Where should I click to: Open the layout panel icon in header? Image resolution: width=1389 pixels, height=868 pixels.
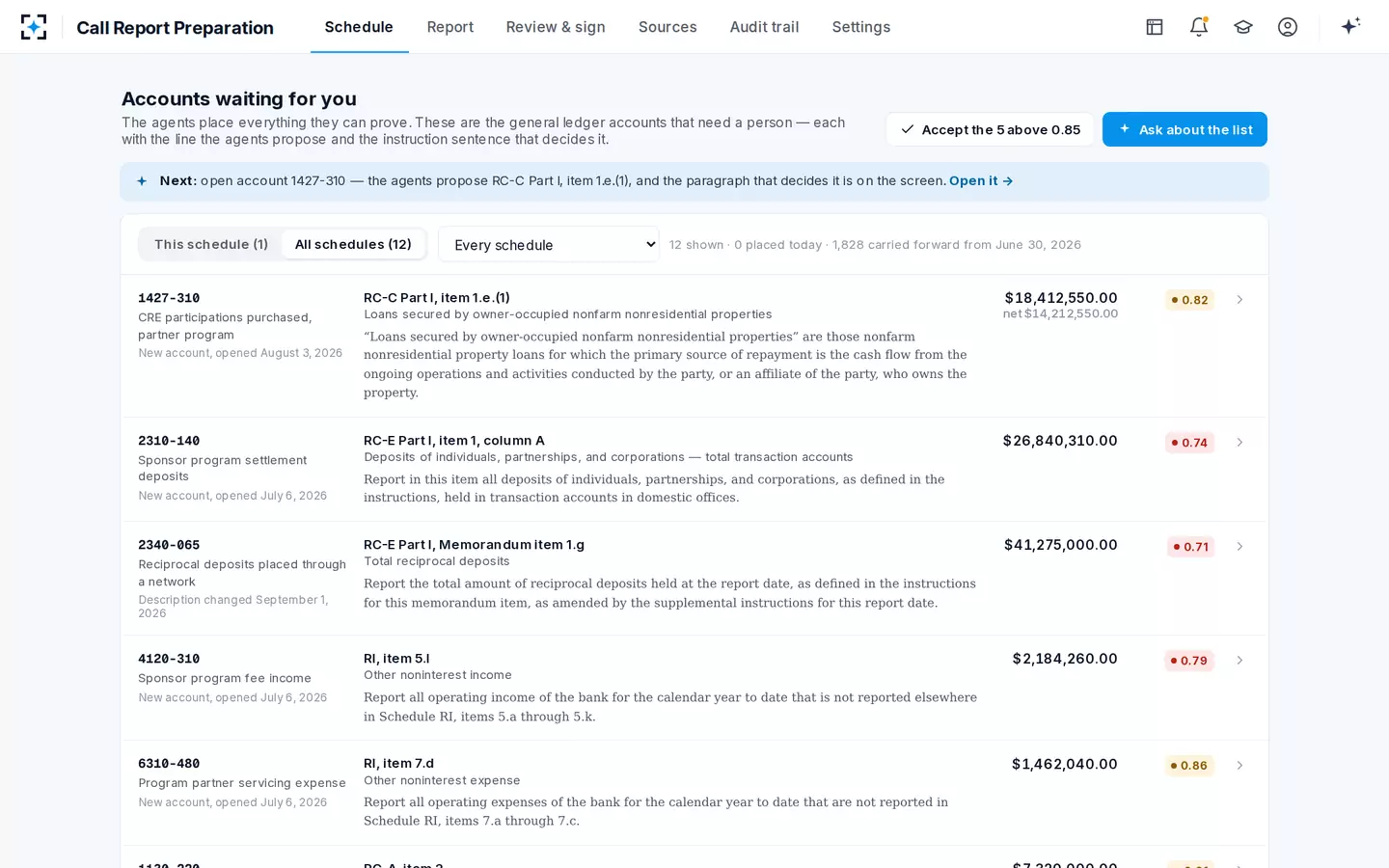pyautogui.click(x=1155, y=27)
